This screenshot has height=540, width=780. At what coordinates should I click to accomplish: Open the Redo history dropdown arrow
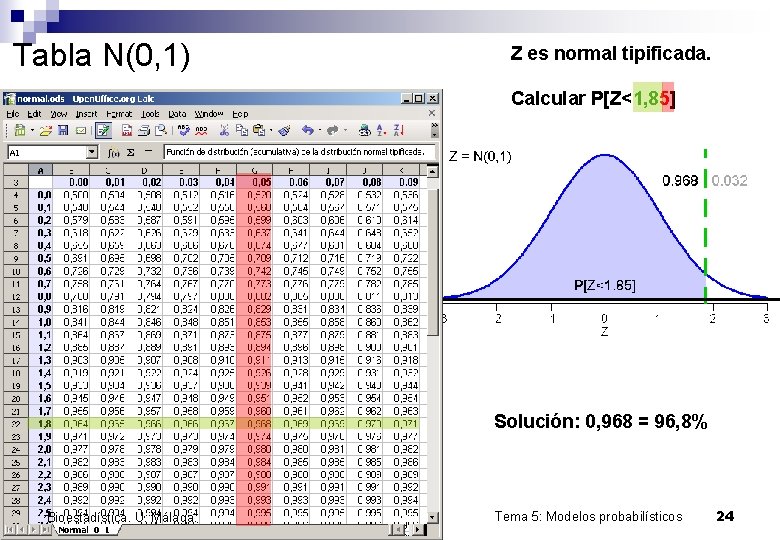(x=344, y=131)
